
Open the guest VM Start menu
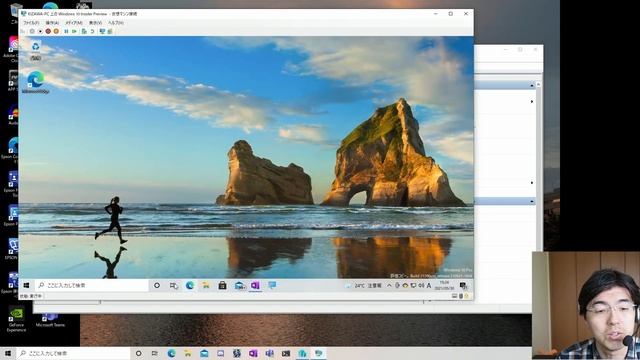[27, 285]
